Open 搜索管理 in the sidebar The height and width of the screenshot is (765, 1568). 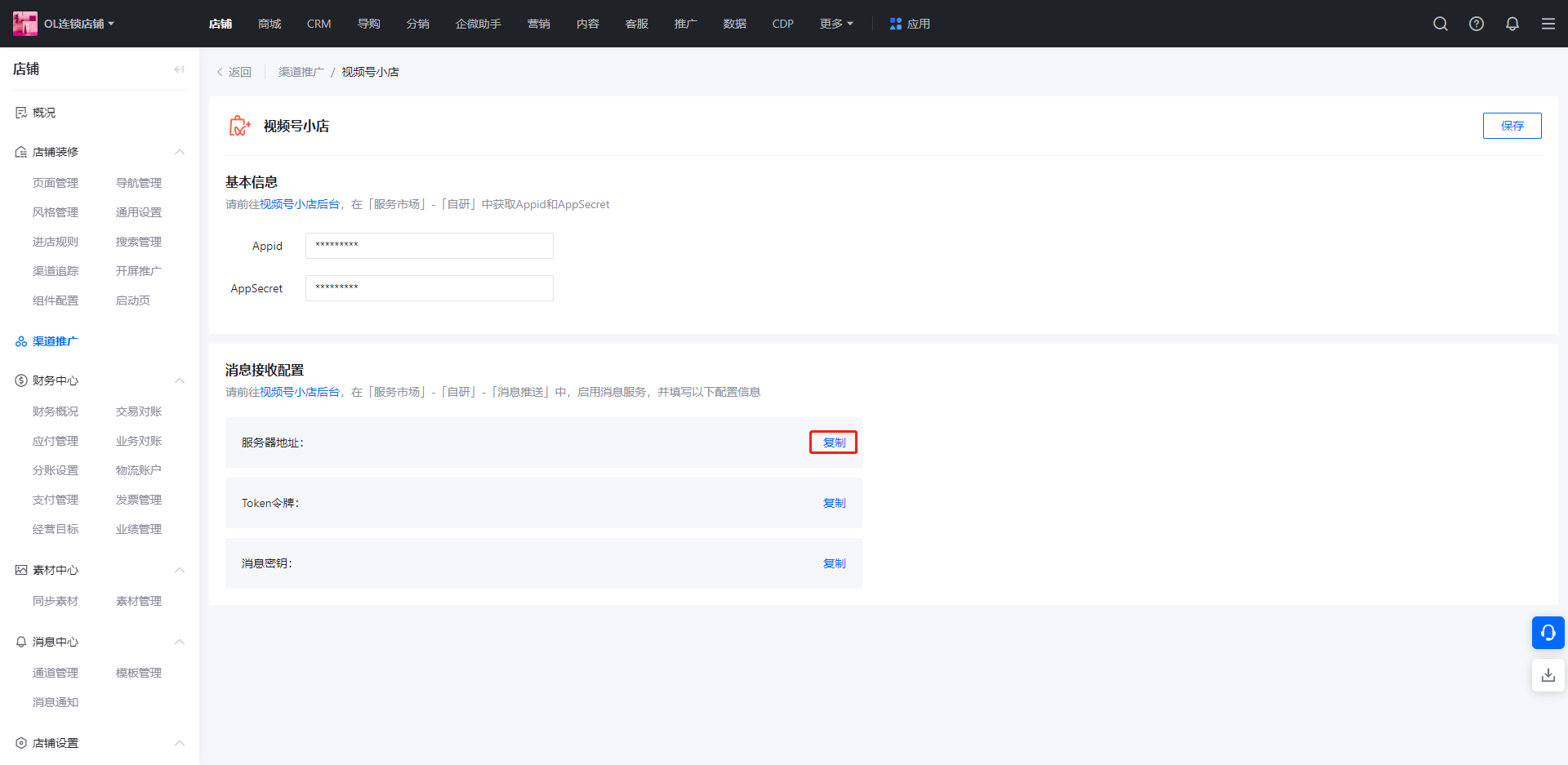pos(139,242)
